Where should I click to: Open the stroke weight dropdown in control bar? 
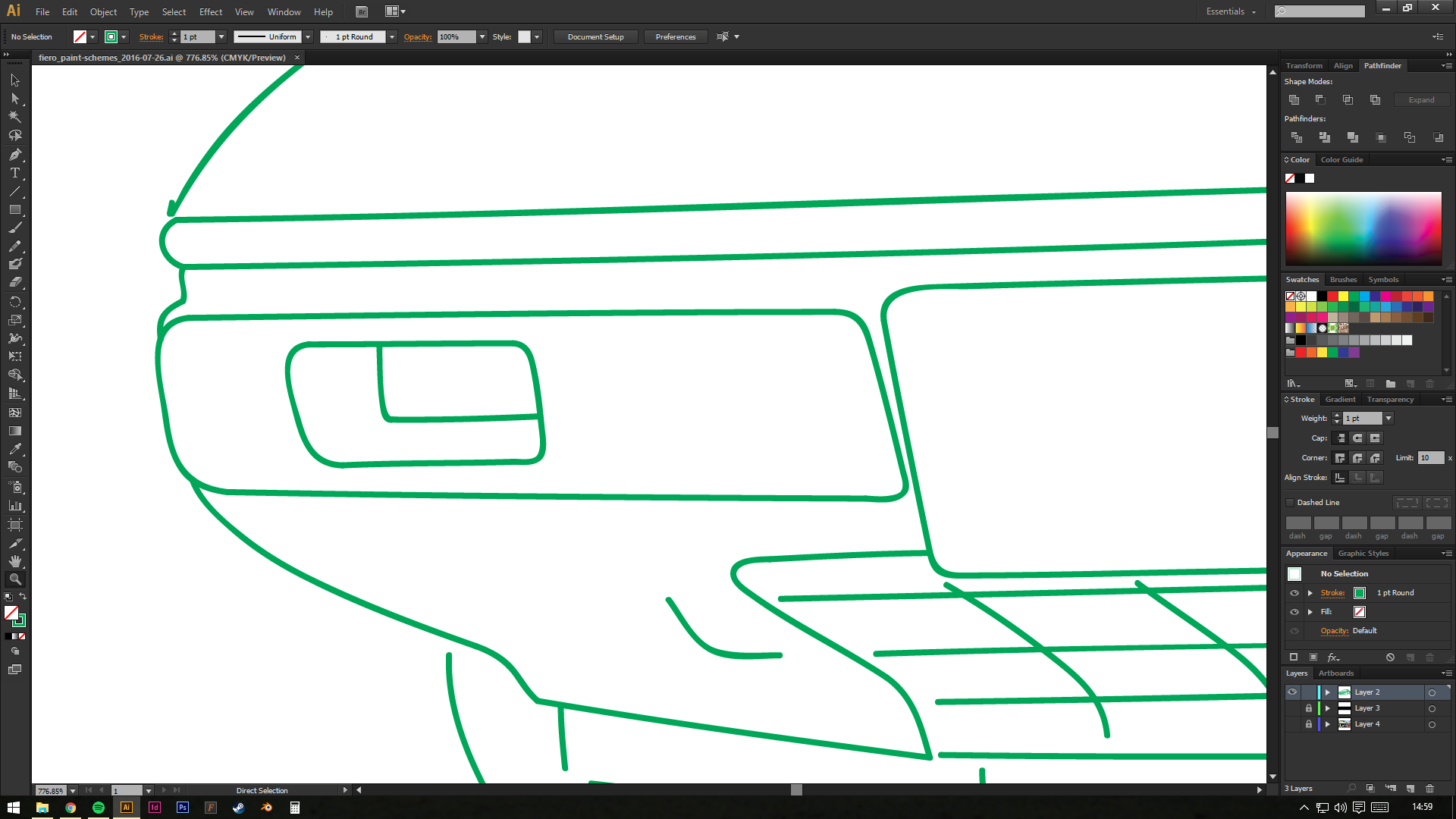pos(221,36)
